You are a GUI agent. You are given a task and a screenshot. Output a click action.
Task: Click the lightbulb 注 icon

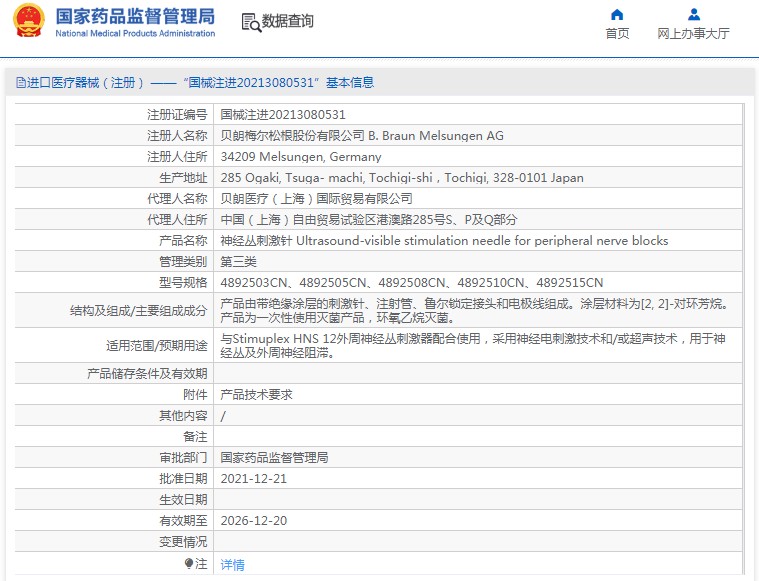coord(189,564)
